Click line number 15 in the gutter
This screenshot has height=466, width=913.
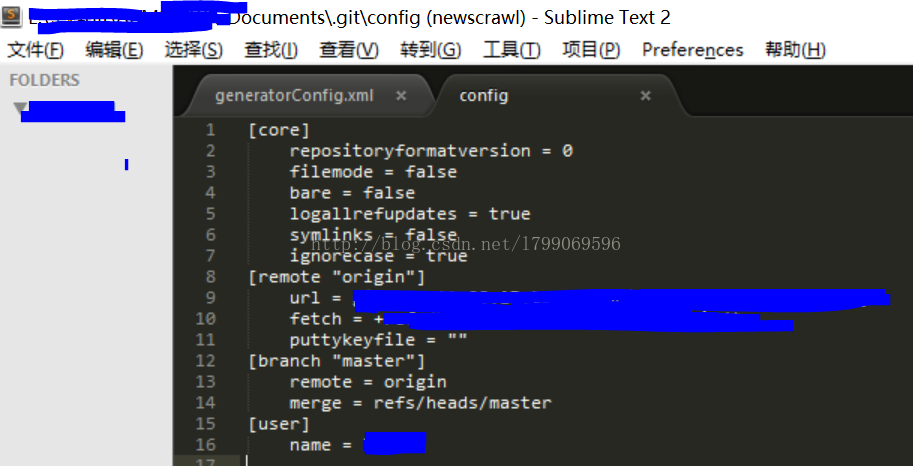pyautogui.click(x=205, y=423)
